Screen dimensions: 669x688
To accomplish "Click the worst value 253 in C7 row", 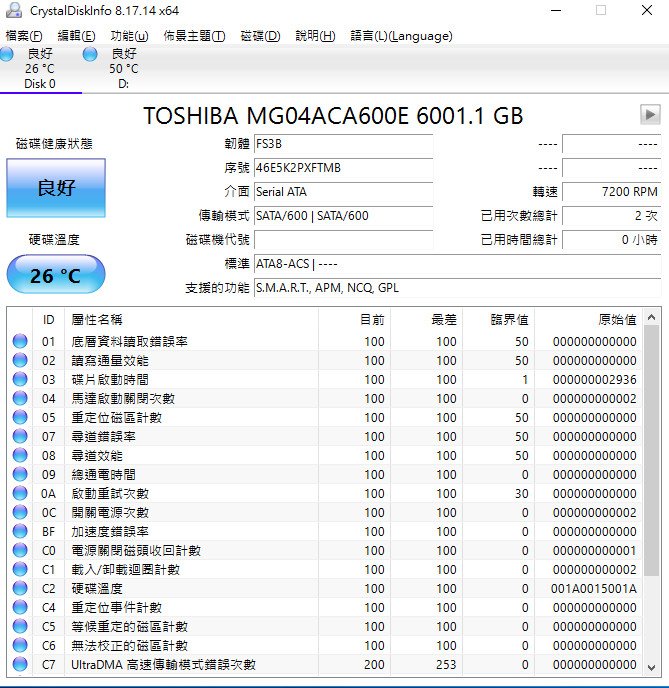I will pos(446,665).
